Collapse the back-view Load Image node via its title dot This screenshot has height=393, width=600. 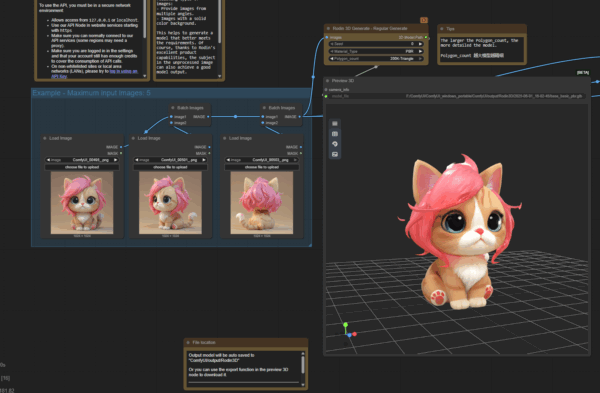[225, 138]
